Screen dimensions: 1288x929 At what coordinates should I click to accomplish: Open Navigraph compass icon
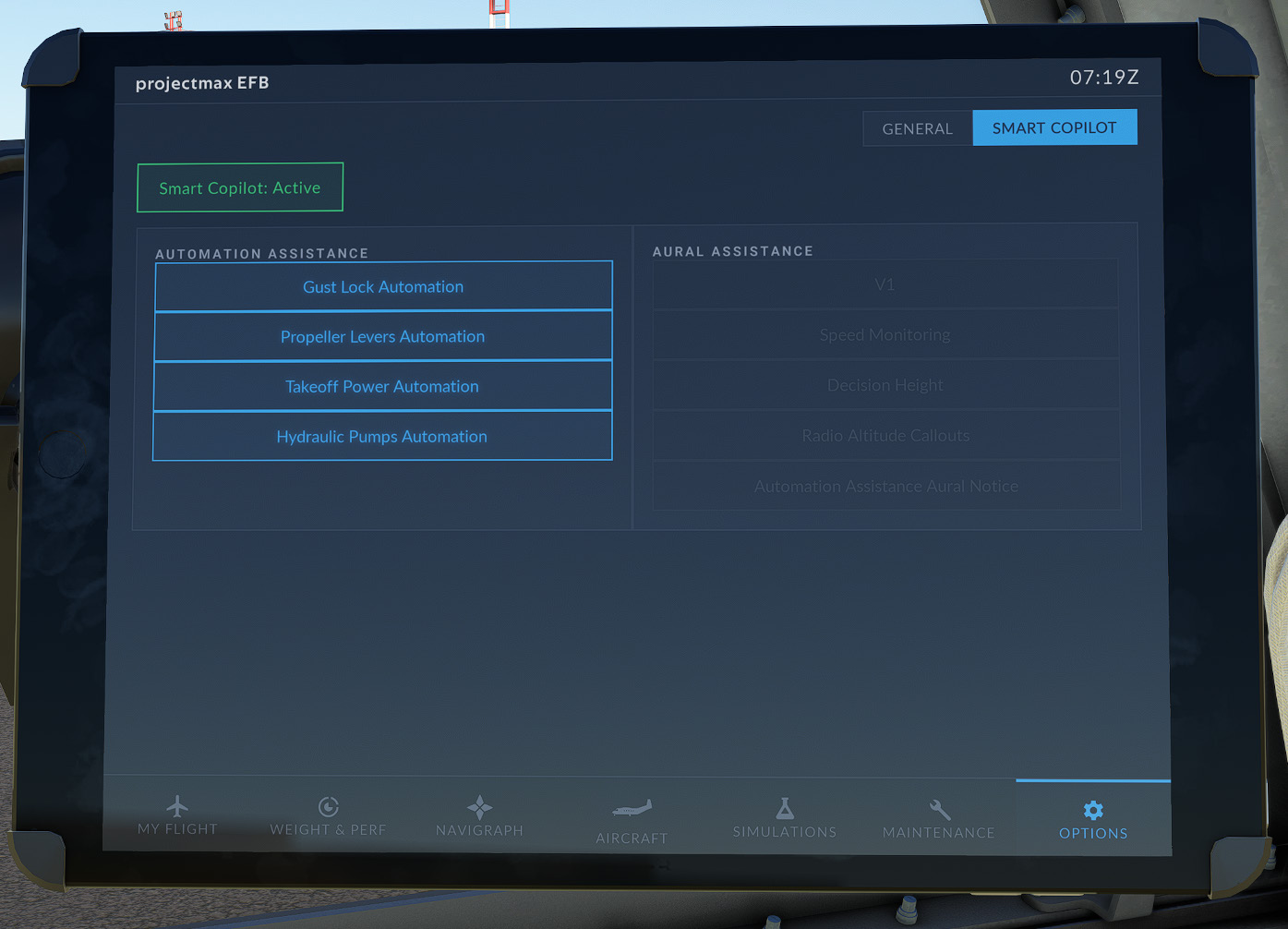pyautogui.click(x=479, y=807)
